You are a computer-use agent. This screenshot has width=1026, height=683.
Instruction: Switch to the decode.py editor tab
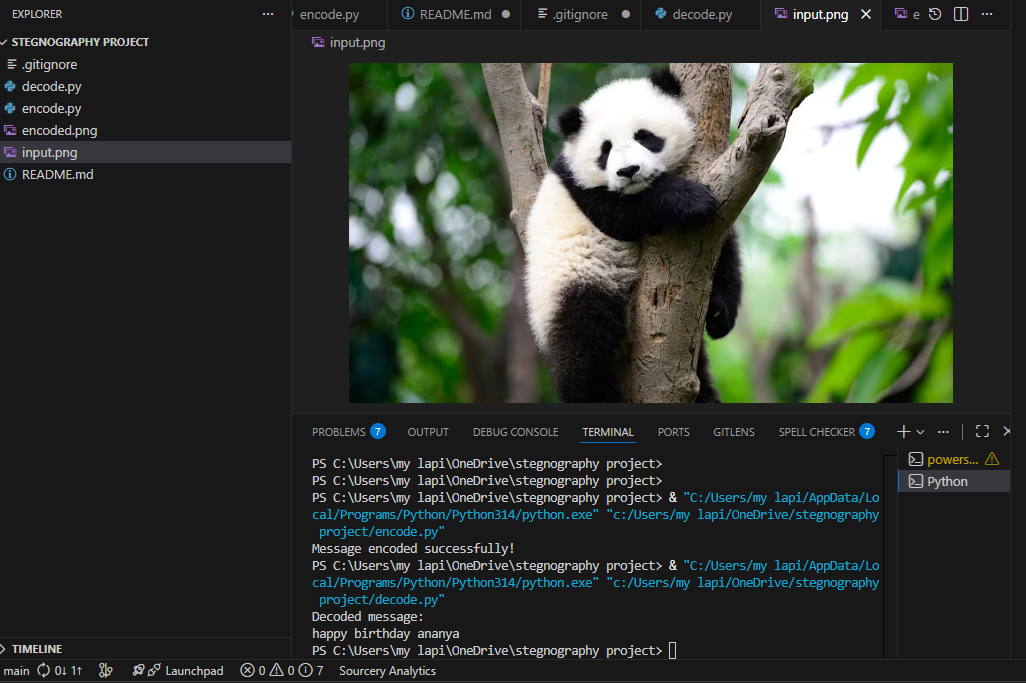[x=701, y=15]
